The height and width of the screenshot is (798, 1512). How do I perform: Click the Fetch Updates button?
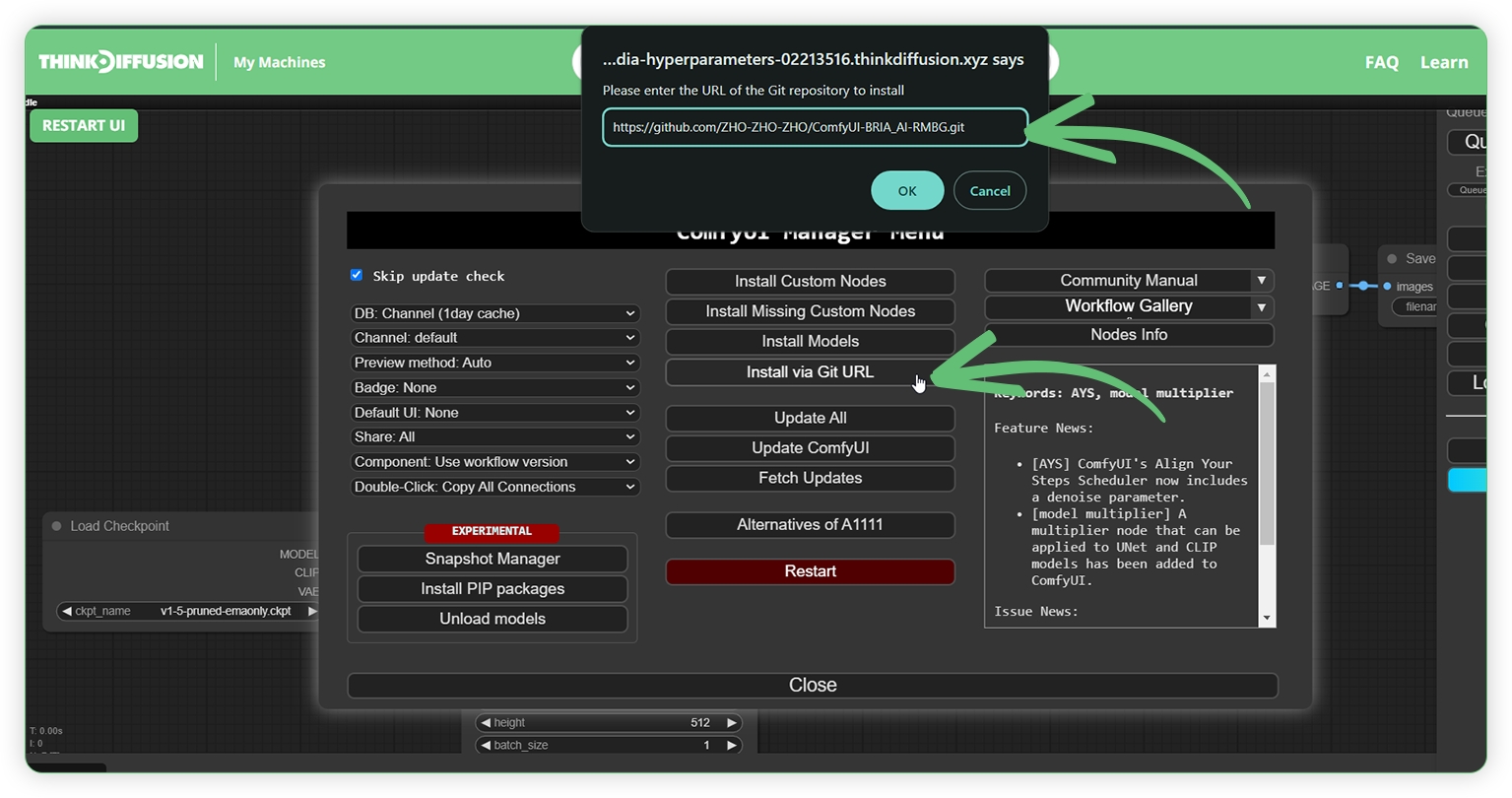tap(810, 478)
